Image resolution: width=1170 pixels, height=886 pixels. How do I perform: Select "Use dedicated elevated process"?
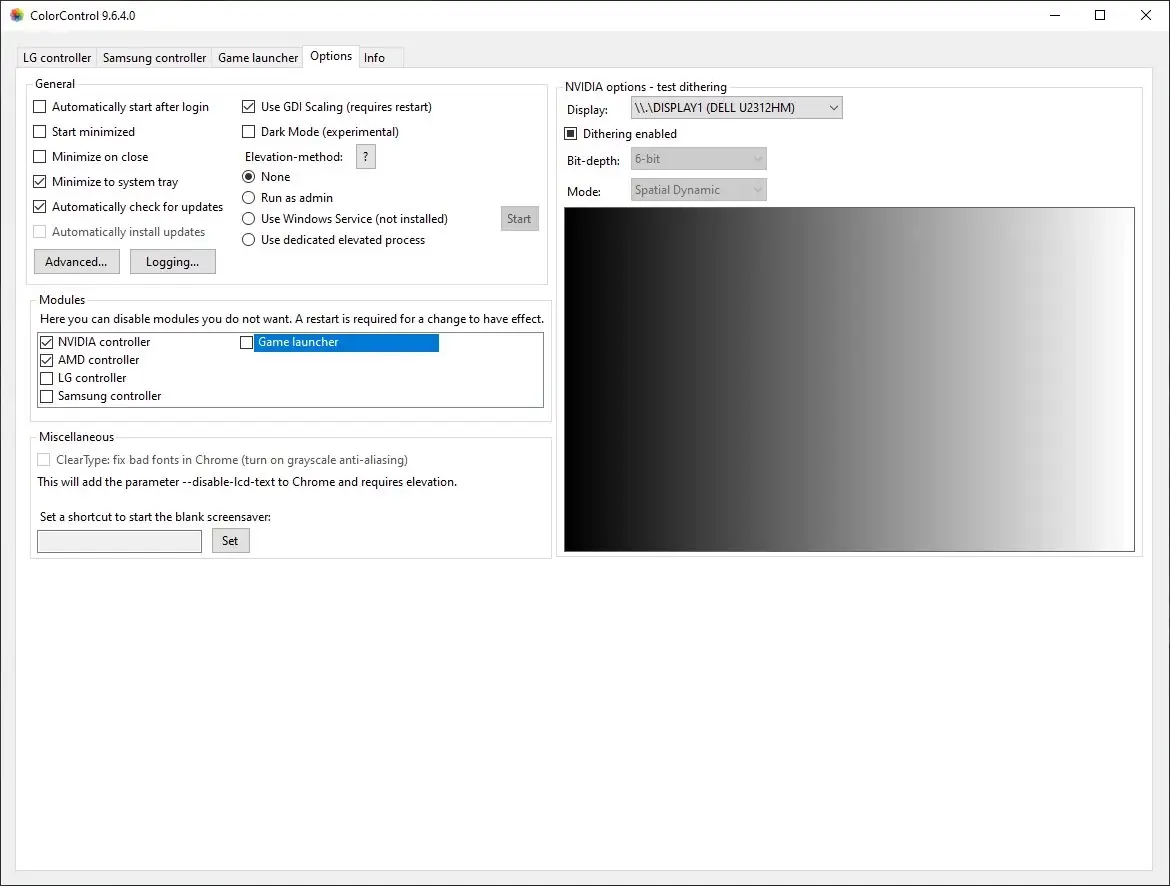pos(248,239)
